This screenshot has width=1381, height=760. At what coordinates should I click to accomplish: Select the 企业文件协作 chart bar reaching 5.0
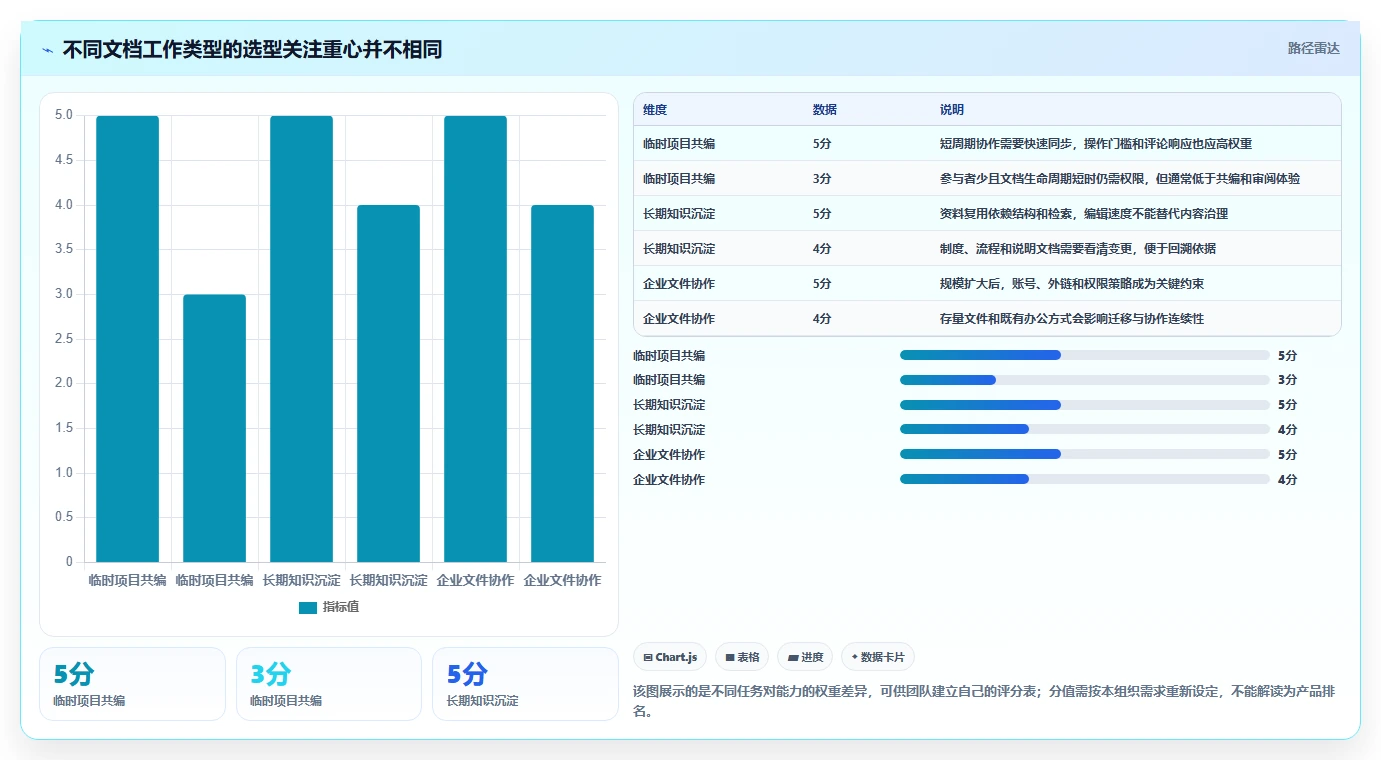click(x=476, y=339)
